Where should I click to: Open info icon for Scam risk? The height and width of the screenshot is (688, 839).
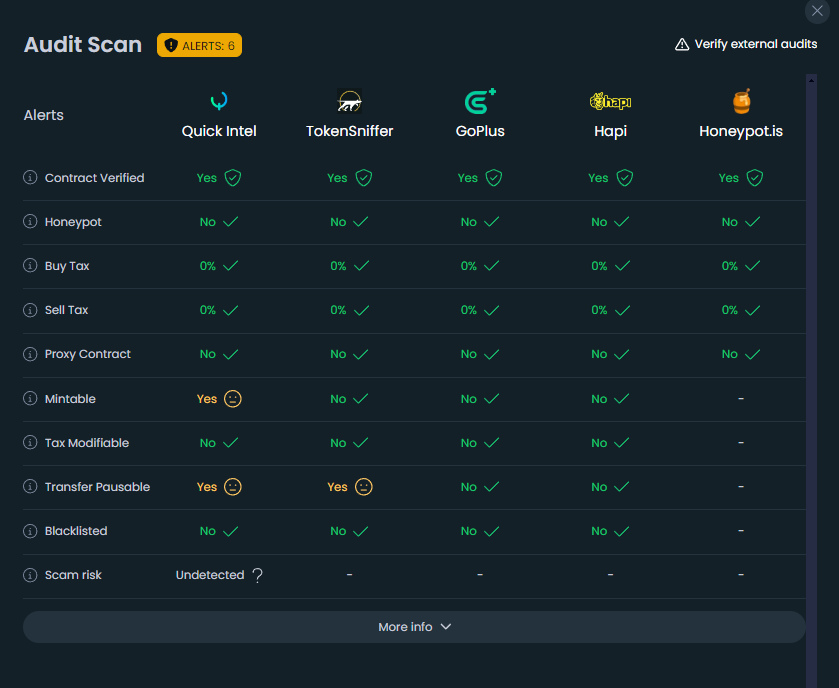tap(30, 575)
